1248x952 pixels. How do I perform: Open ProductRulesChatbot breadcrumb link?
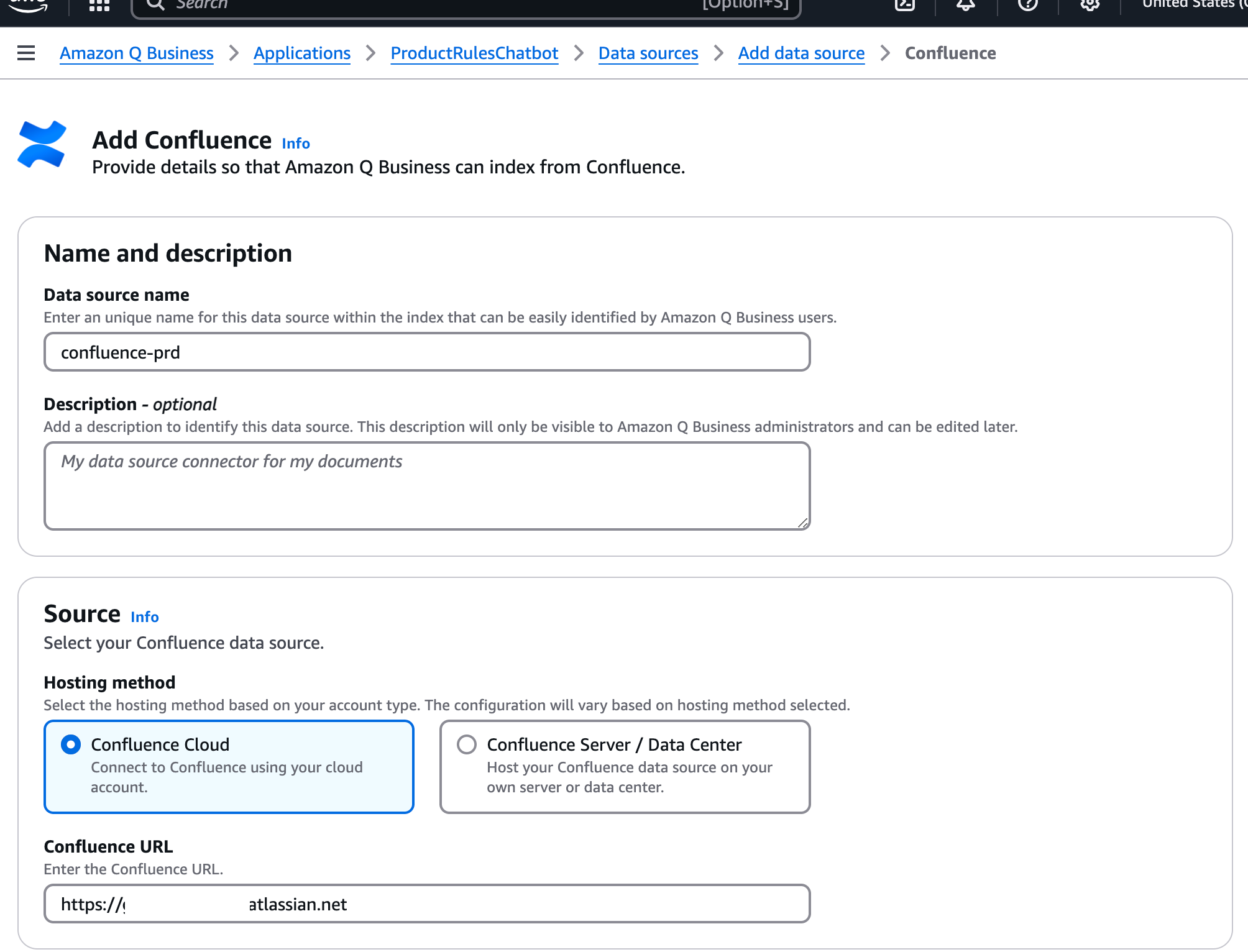coord(474,53)
